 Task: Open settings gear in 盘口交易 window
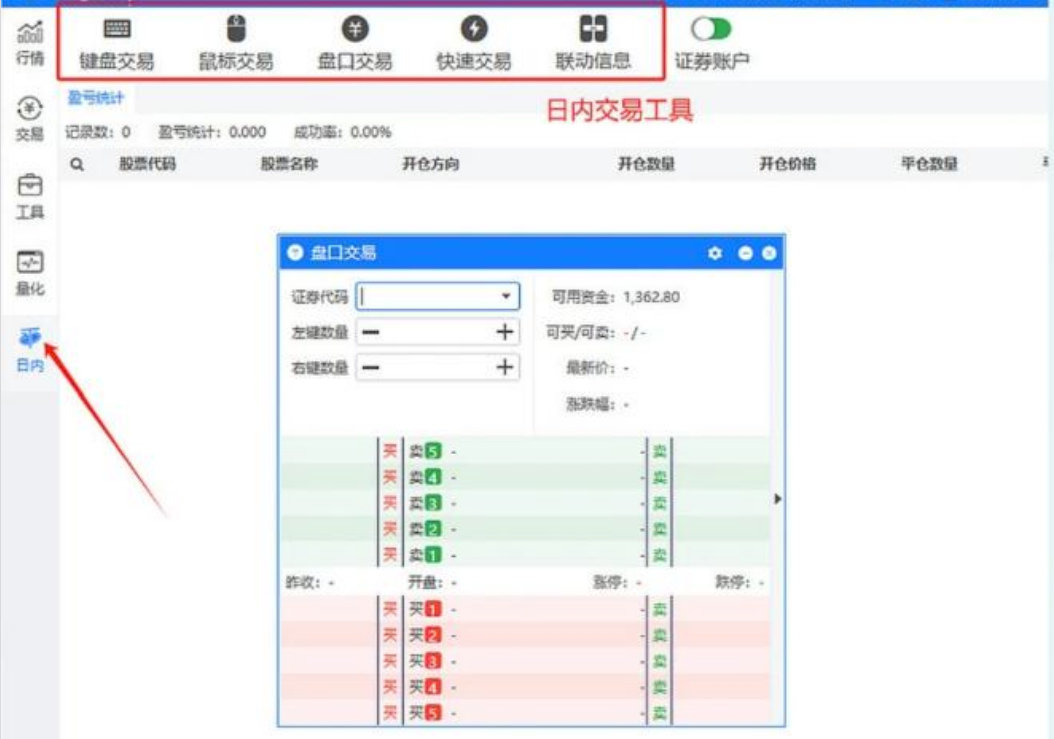tap(715, 253)
